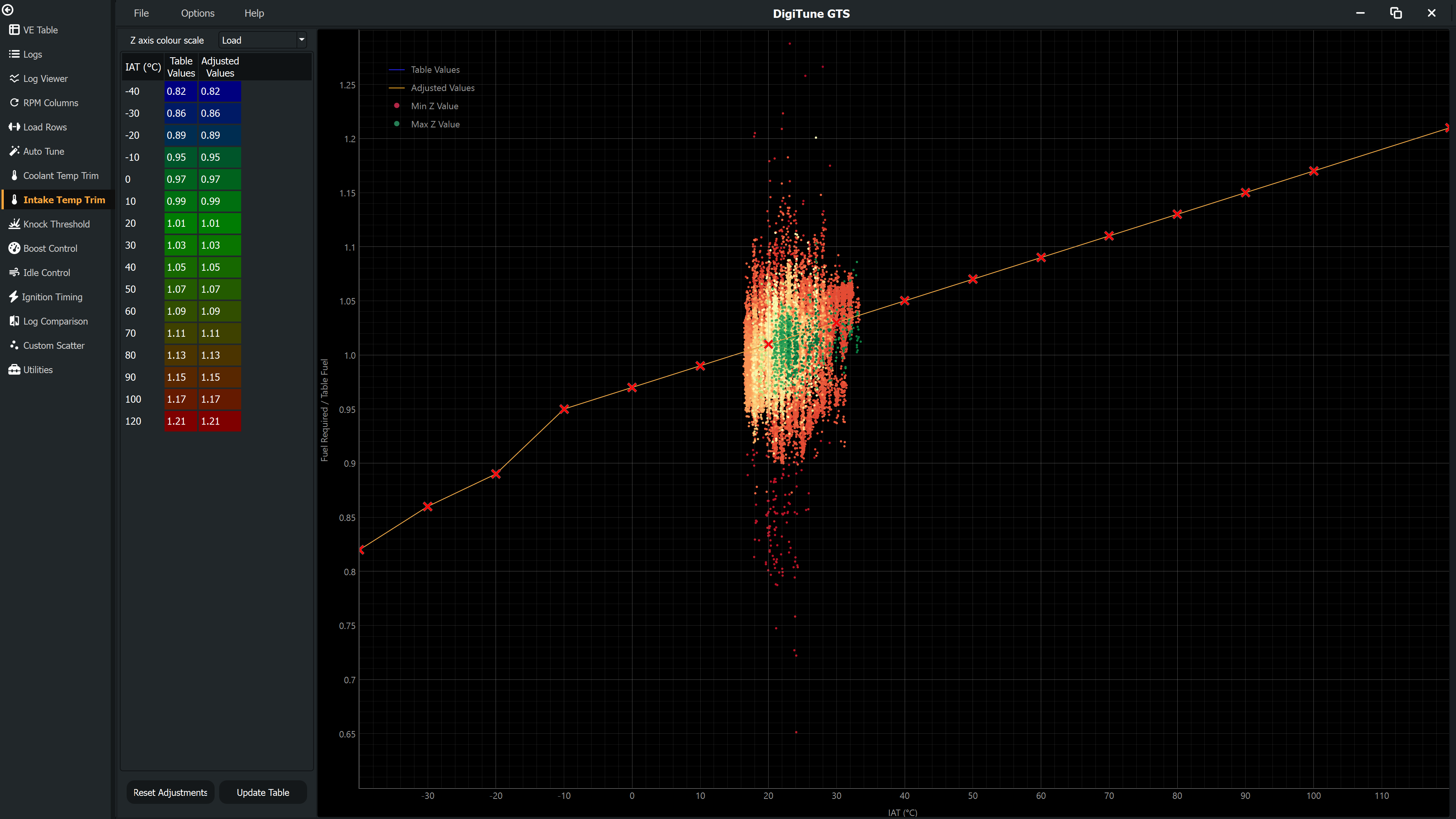Click IAT row label 50
This screenshot has width=1456, height=819.
pyautogui.click(x=130, y=289)
